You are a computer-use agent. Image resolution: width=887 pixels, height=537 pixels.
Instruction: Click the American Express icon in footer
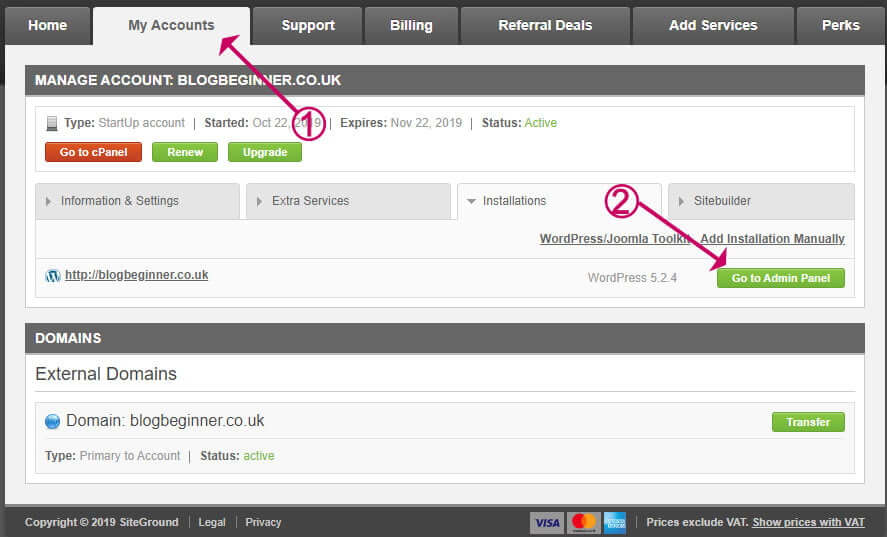click(x=614, y=522)
